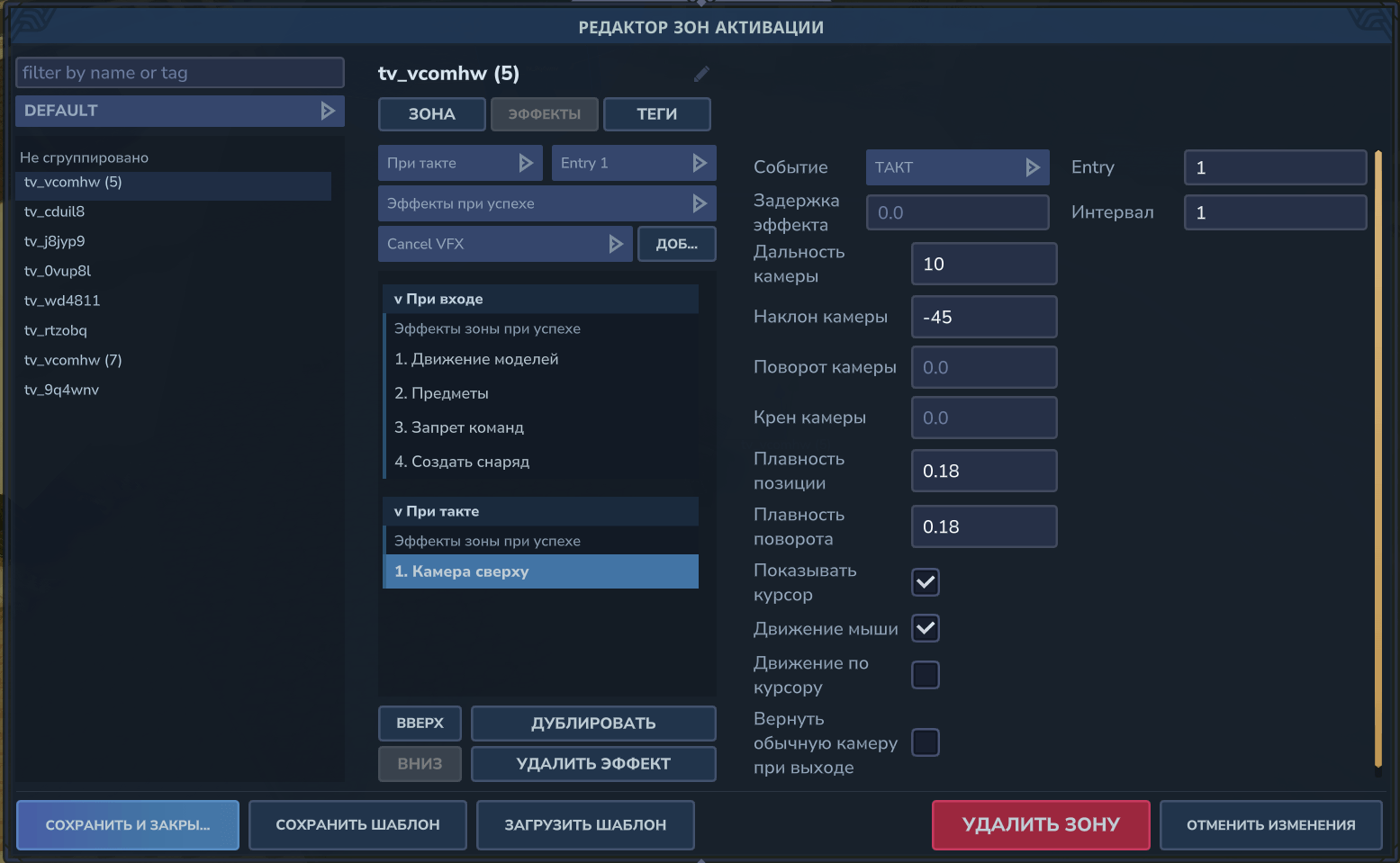
Task: Click the ДОБ... add effect button
Action: pyautogui.click(x=677, y=244)
